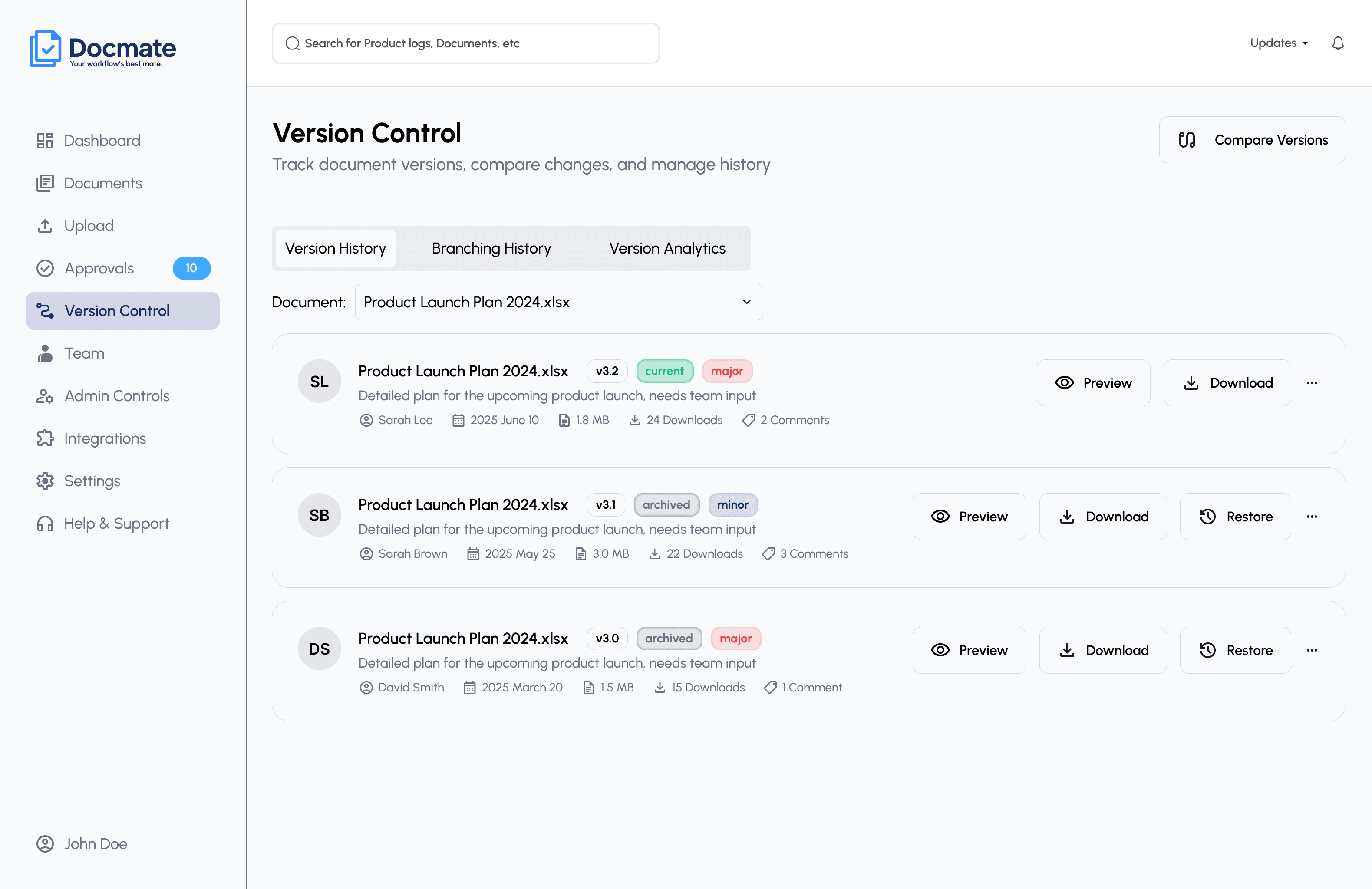The height and width of the screenshot is (889, 1372).
Task: Download version v3.1
Action: (x=1103, y=517)
